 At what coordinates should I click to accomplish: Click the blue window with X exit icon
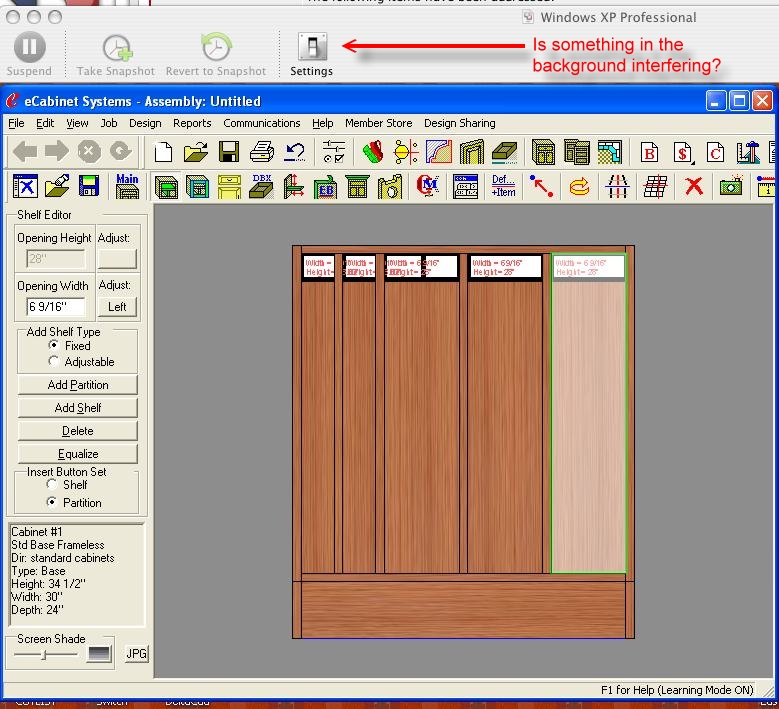pyautogui.click(x=25, y=187)
